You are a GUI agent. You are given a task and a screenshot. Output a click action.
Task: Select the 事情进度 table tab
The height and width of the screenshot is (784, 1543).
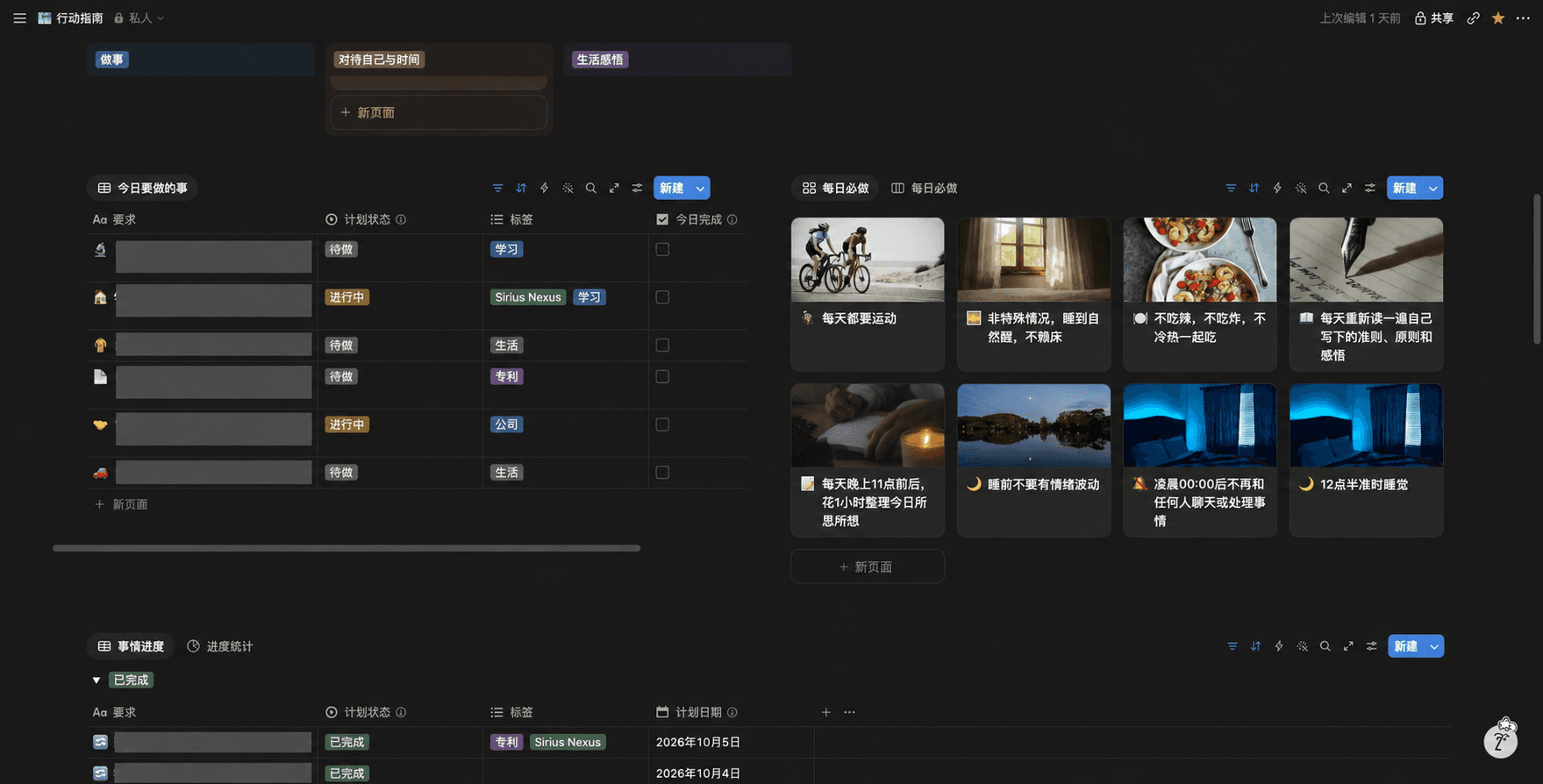point(131,646)
